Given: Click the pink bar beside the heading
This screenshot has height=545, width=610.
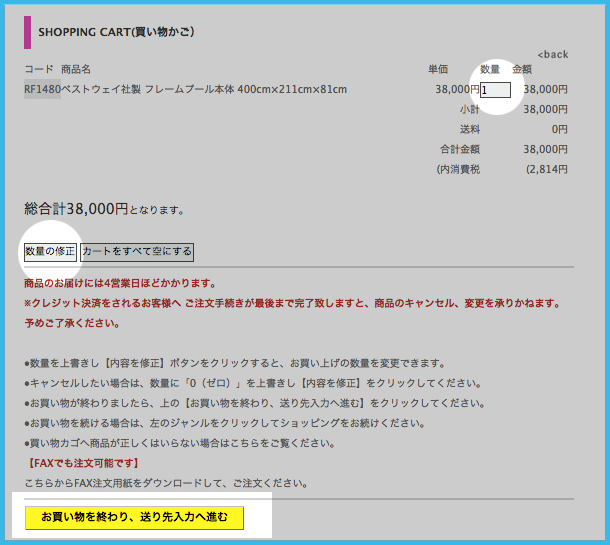Looking at the screenshot, I should click(x=28, y=31).
